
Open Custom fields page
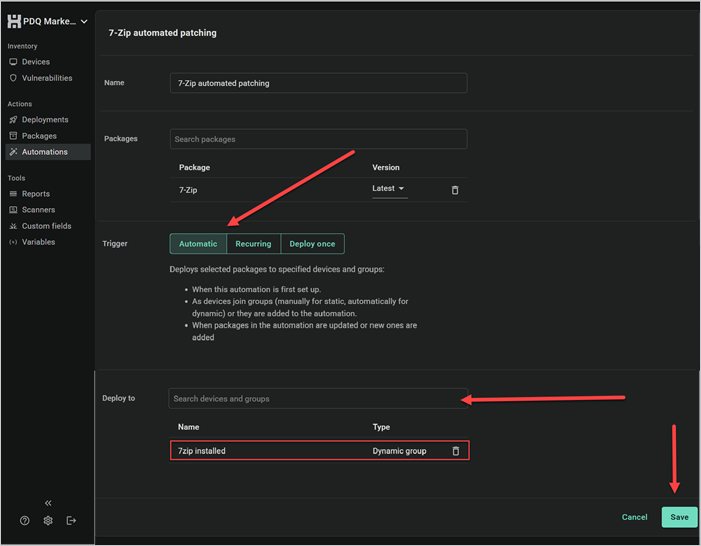click(x=46, y=226)
